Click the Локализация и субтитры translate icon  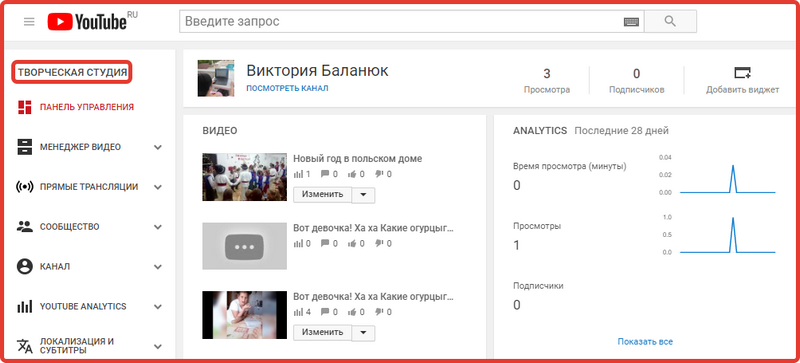coord(24,346)
